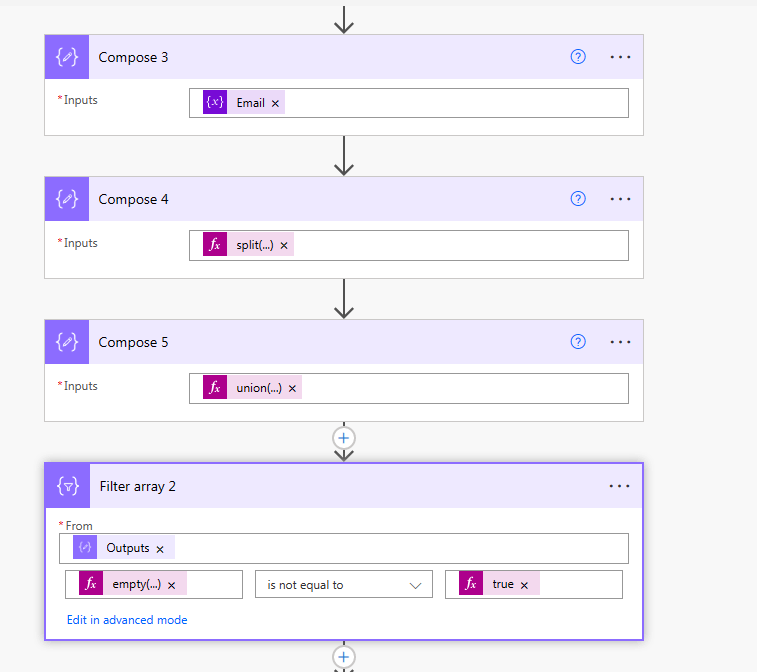Open the Filter array 2 ellipsis menu

tap(619, 486)
